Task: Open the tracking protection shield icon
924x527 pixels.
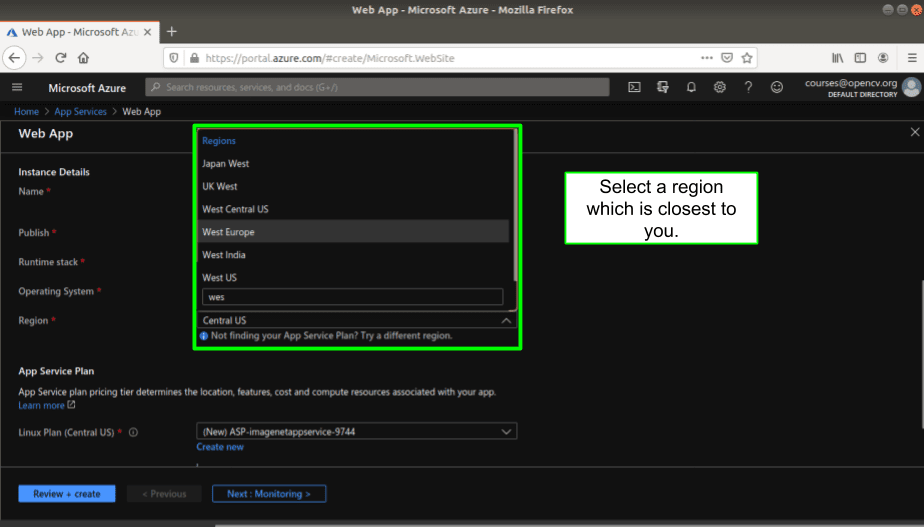Action: tap(174, 58)
